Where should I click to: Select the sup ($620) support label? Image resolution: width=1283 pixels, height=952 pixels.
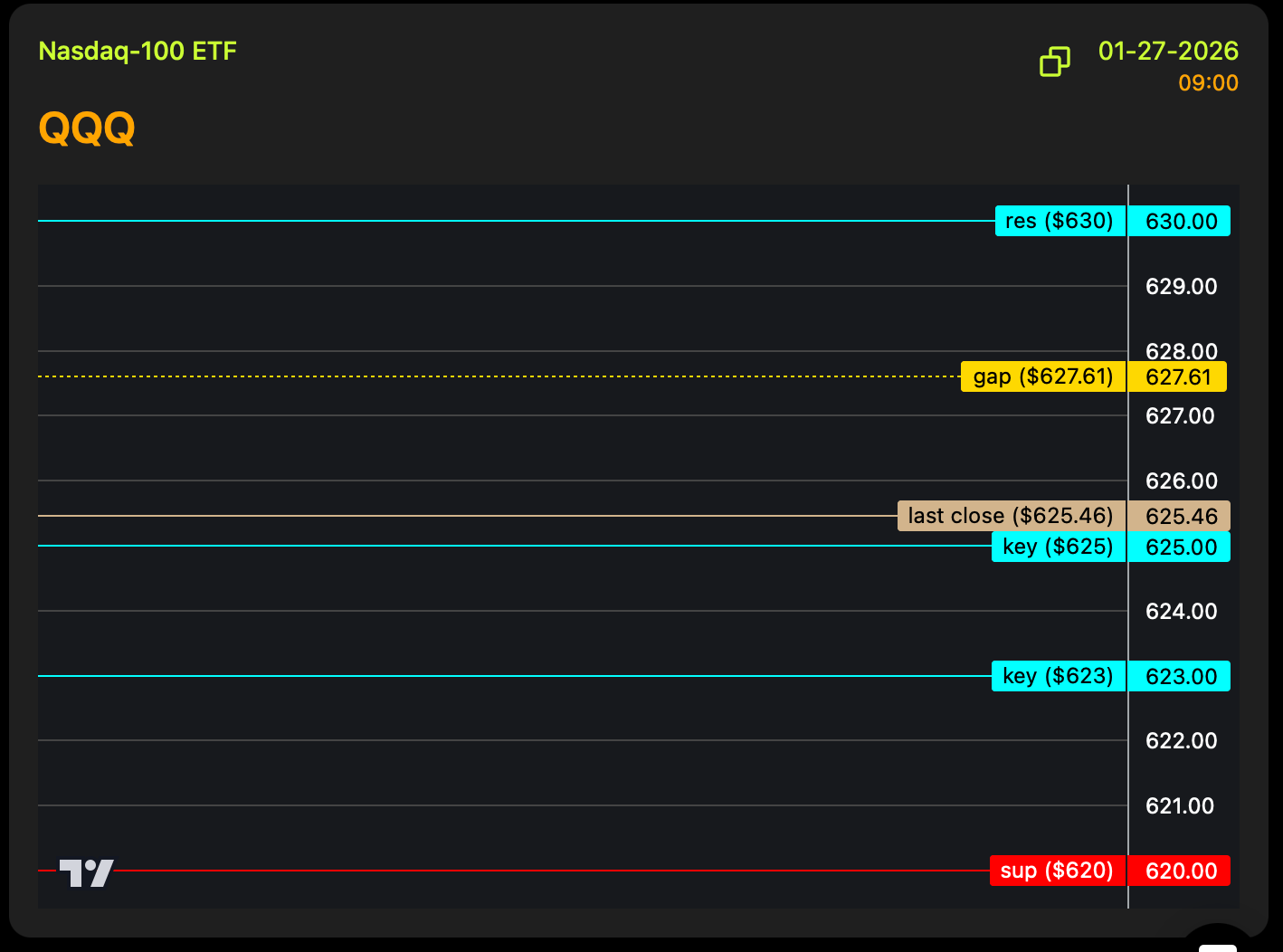point(1057,871)
